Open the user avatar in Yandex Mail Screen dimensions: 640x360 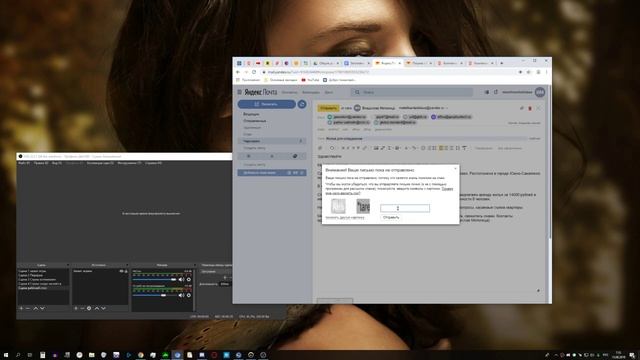(x=540, y=92)
